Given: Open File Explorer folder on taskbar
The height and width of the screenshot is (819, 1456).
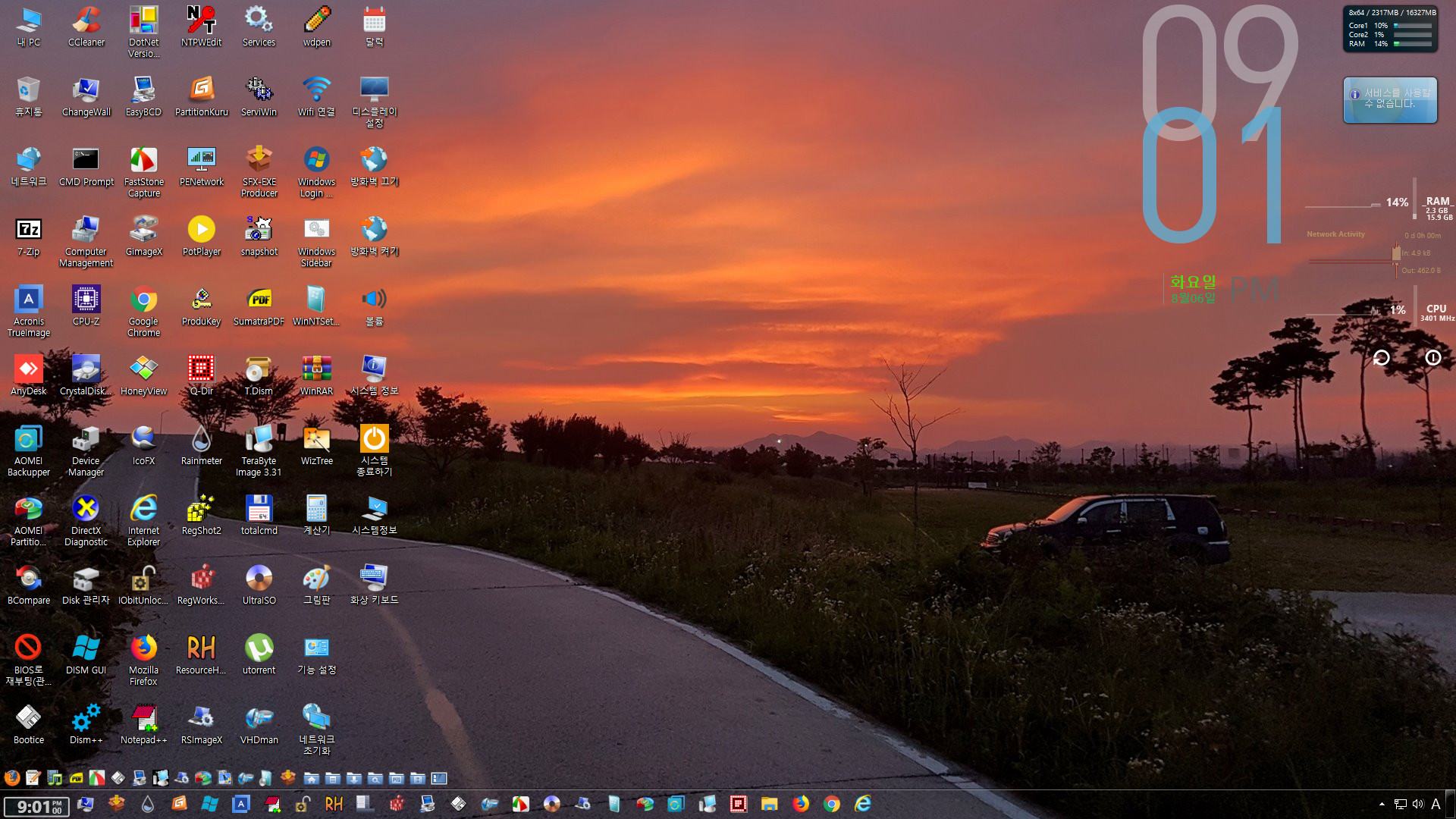Looking at the screenshot, I should coord(770,804).
